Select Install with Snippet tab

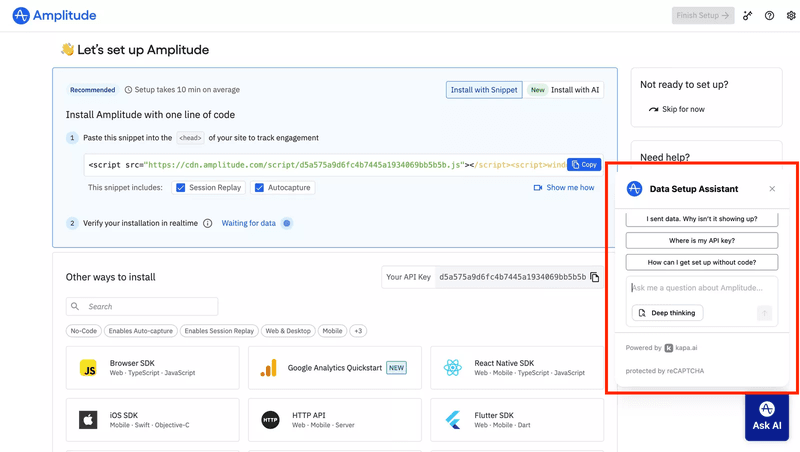[x=484, y=90]
